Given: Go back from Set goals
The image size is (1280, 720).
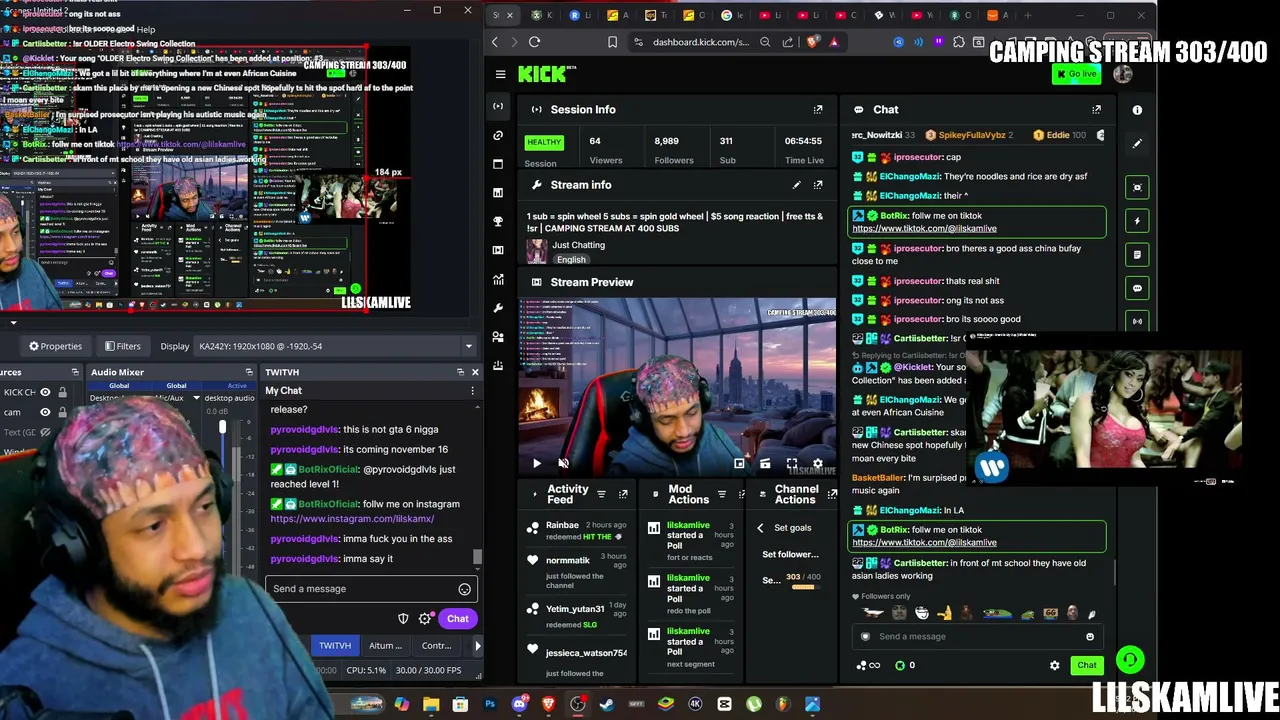Looking at the screenshot, I should click(x=760, y=528).
